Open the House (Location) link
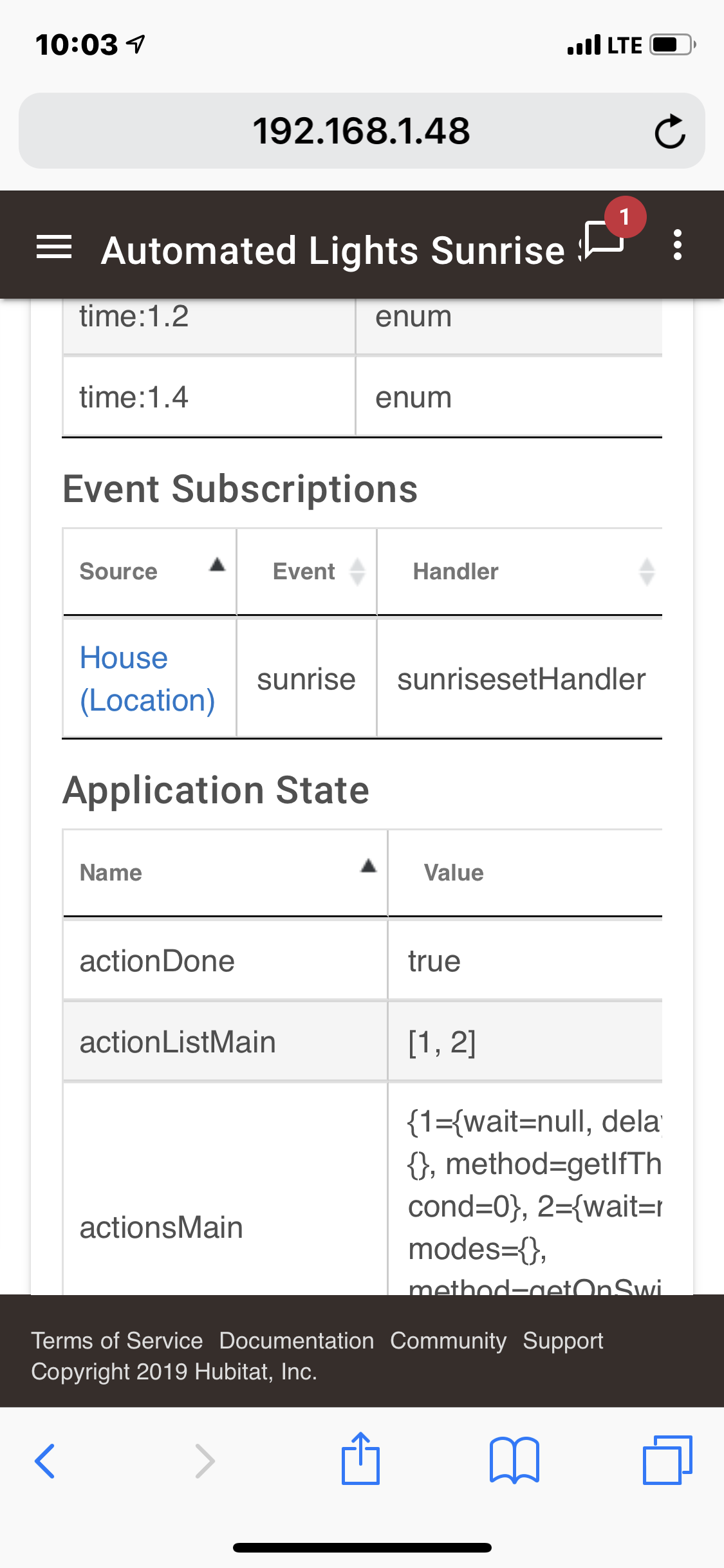724x1568 pixels. point(147,679)
